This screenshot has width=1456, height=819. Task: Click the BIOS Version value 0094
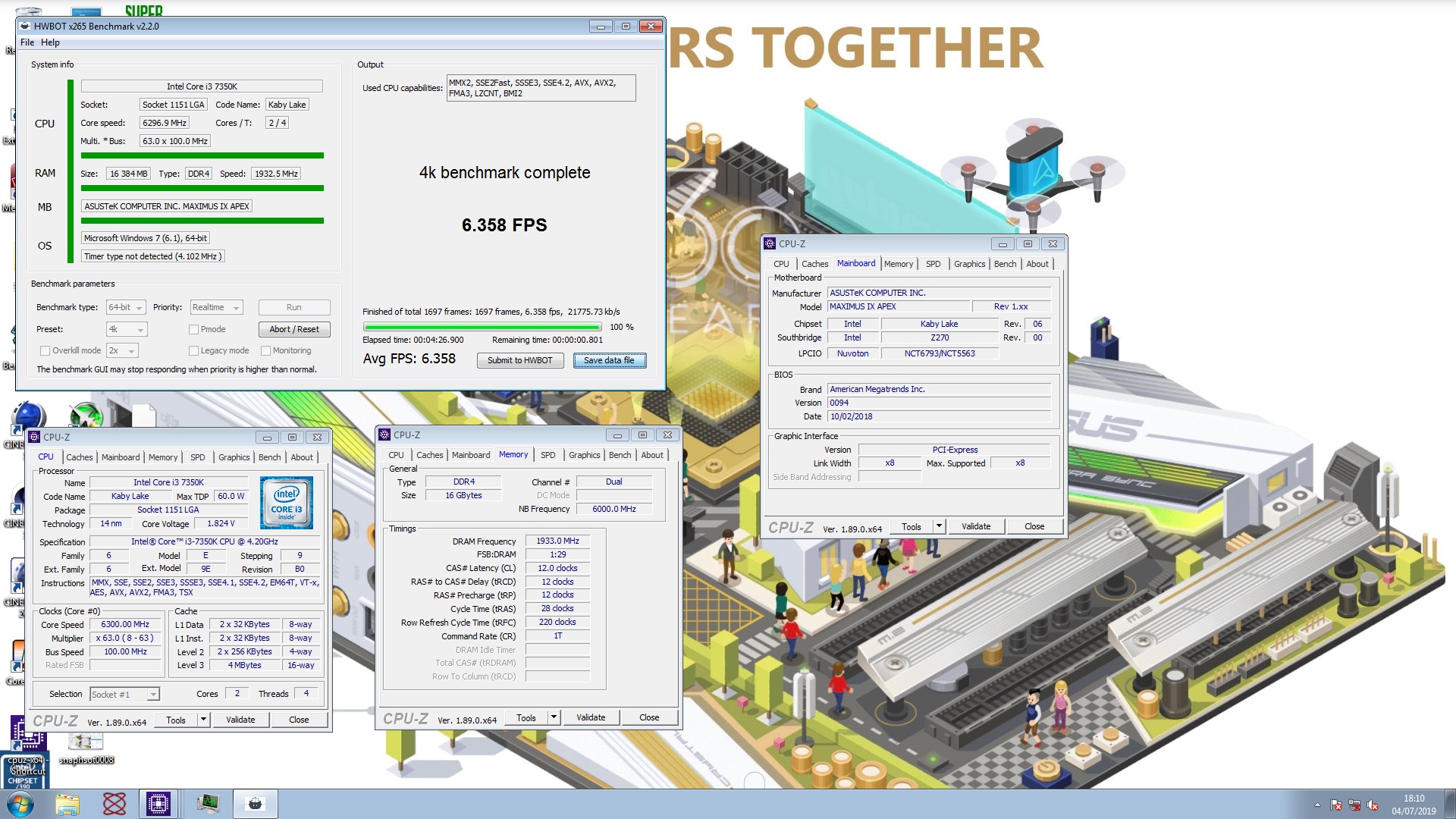pos(939,403)
